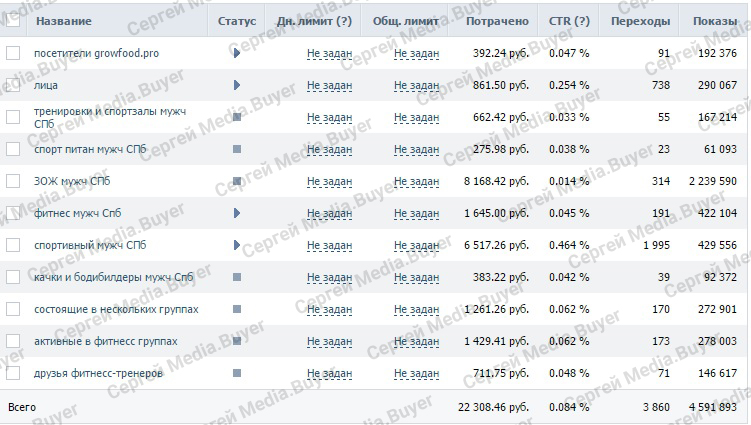Edit total limit for спортивный мужч СПб
This screenshot has width=751, height=425.
[x=417, y=245]
